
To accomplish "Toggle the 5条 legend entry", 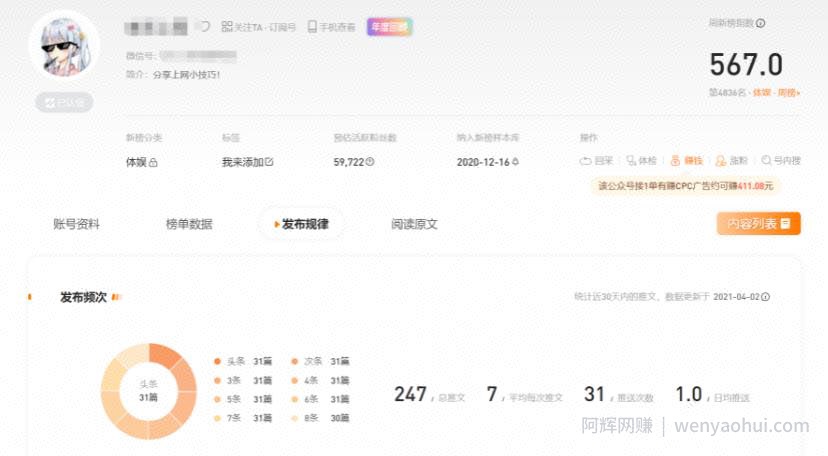I will tap(243, 400).
